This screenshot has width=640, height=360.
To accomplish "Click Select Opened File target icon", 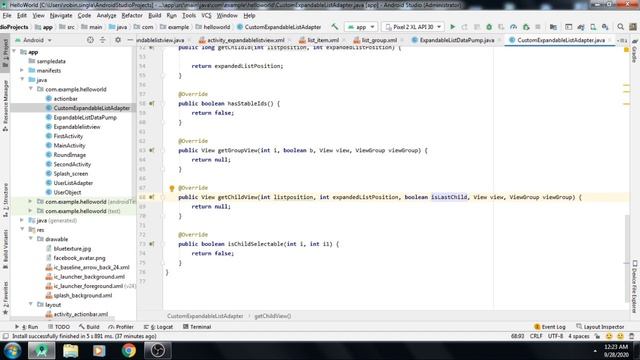I will [x=90, y=40].
